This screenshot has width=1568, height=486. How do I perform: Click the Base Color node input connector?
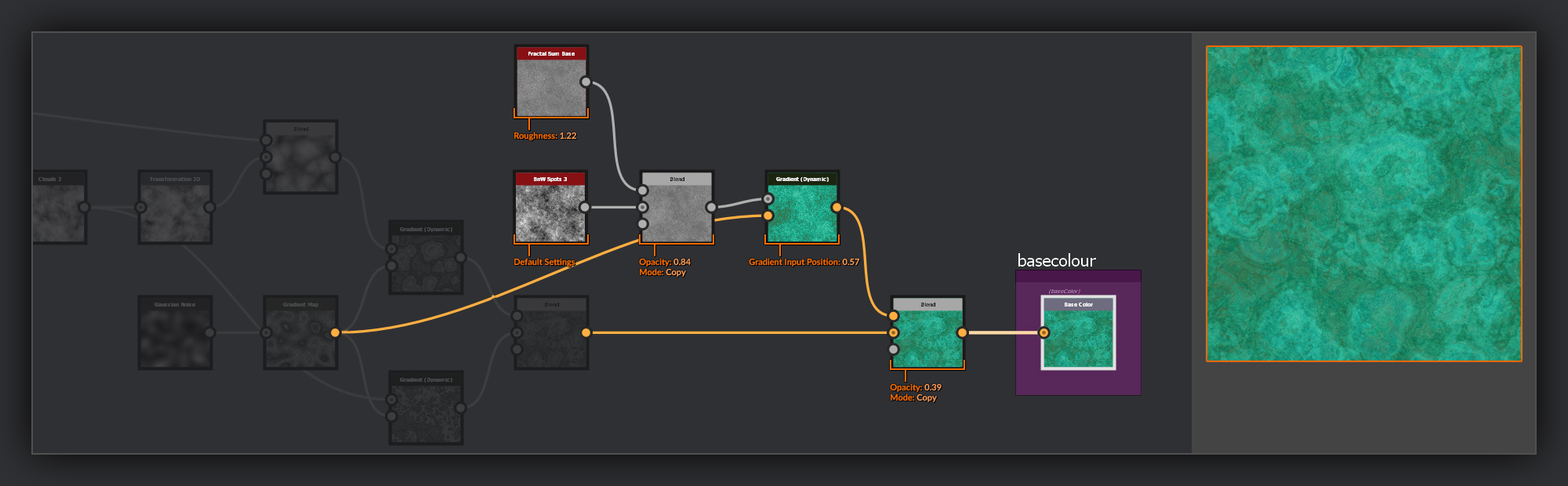coord(1044,332)
